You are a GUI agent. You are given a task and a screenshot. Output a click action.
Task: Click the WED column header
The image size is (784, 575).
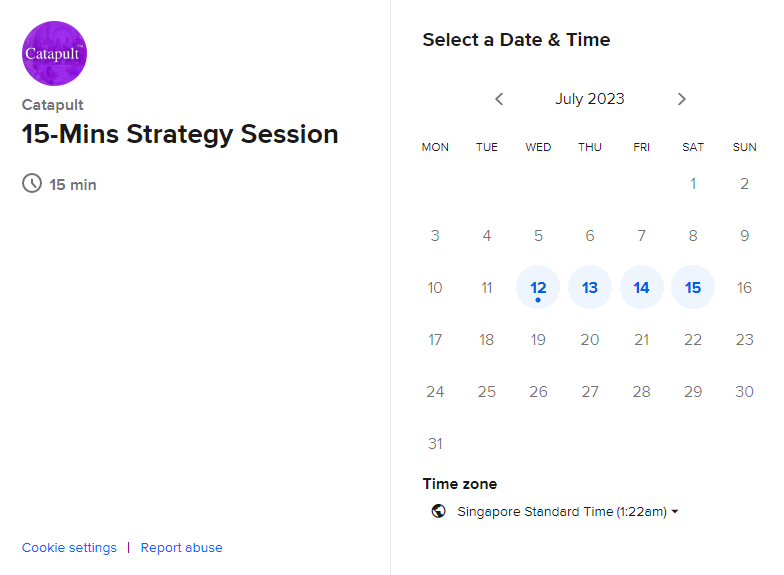click(x=538, y=147)
